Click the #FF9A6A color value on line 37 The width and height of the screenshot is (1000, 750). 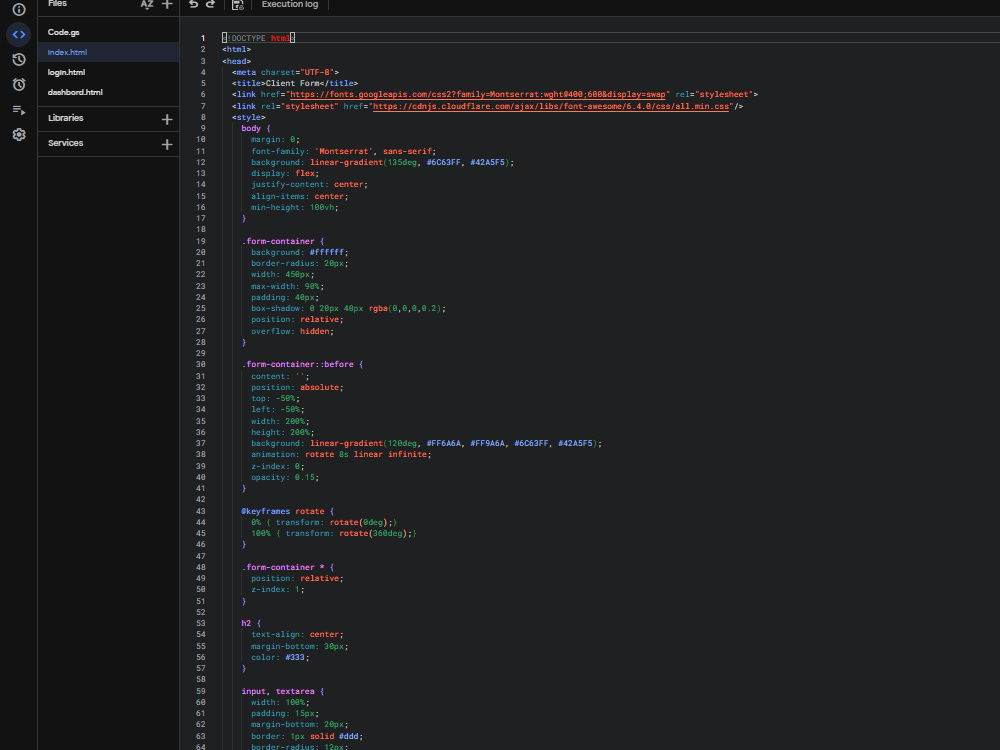[x=487, y=443]
